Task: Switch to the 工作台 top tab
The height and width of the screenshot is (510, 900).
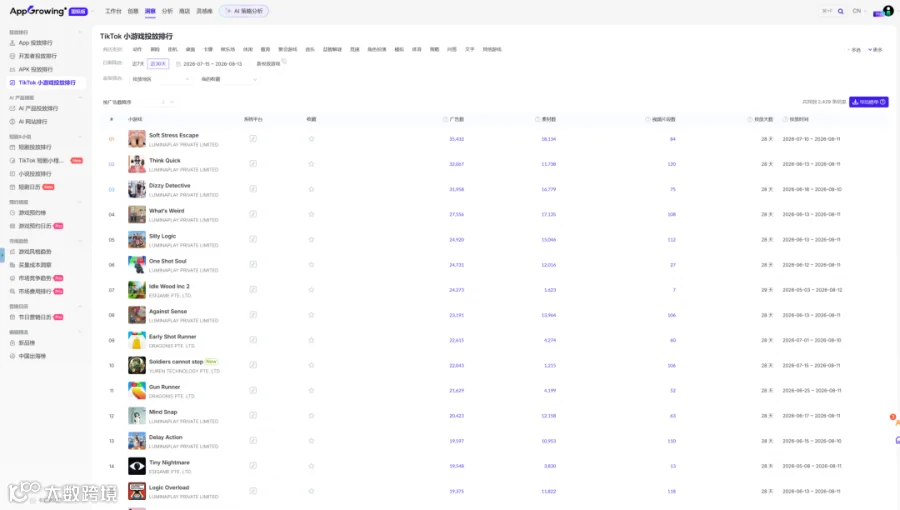Action: point(113,11)
